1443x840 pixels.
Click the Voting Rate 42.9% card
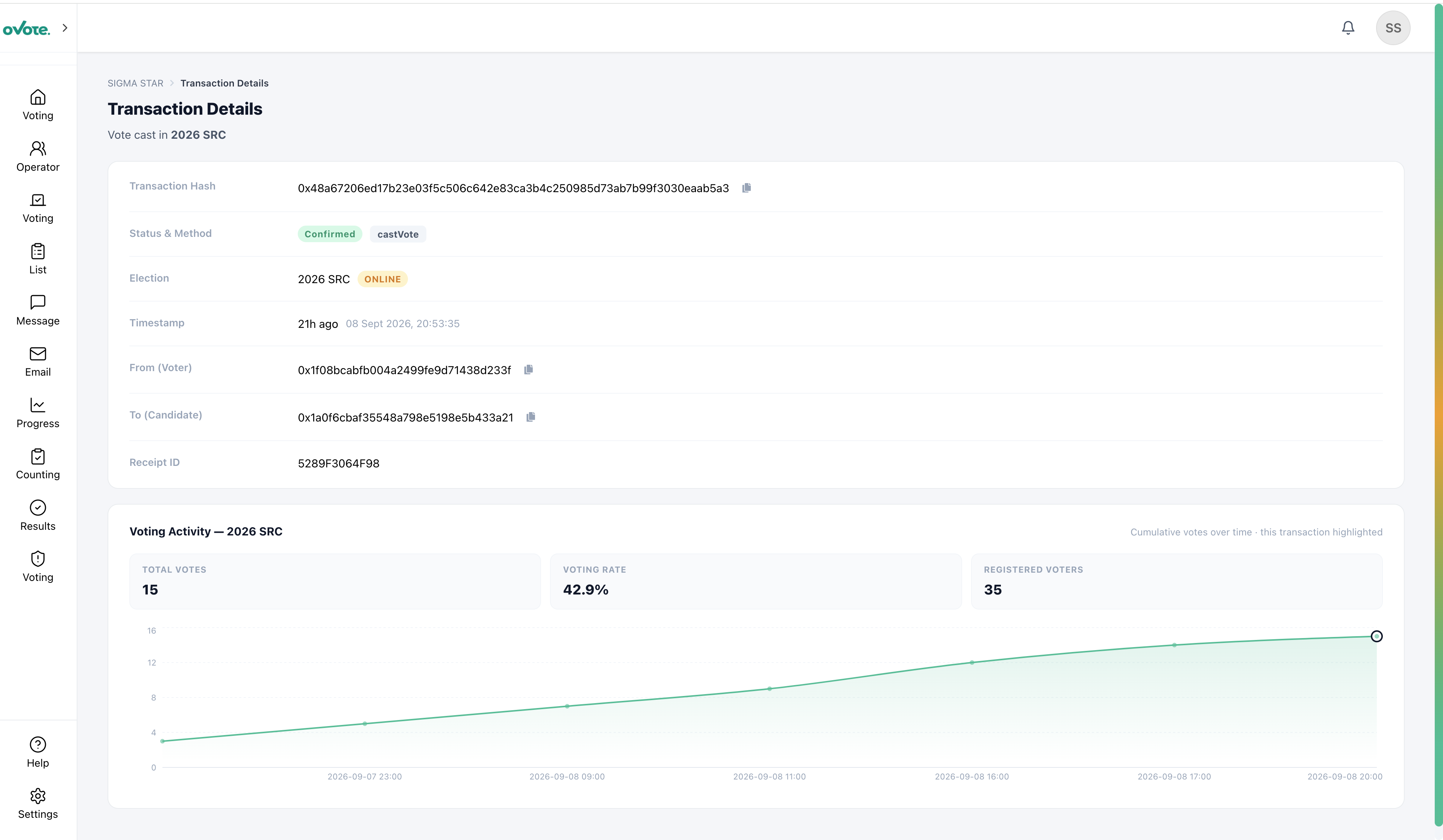pos(756,581)
